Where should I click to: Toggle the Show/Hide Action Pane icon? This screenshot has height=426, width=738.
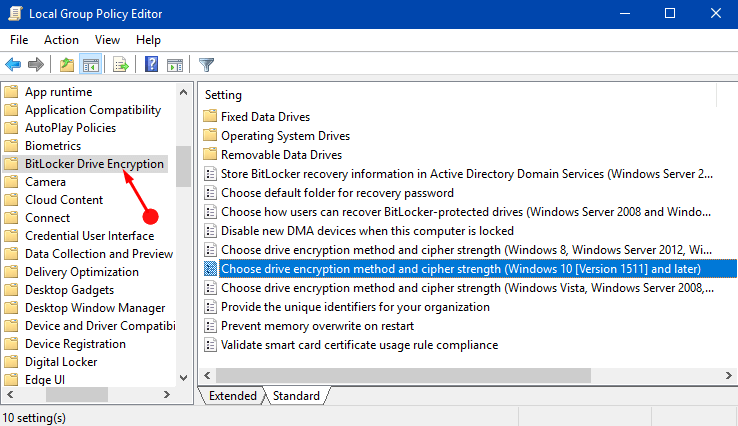click(x=175, y=65)
